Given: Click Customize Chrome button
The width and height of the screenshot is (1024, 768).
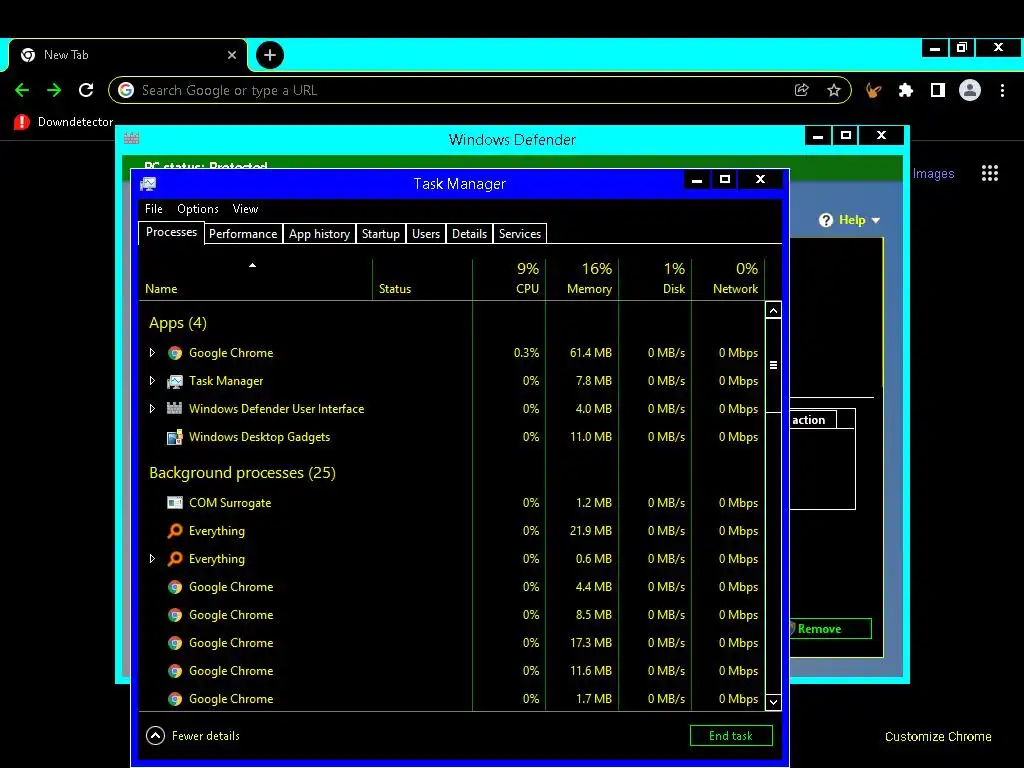Looking at the screenshot, I should click(938, 736).
